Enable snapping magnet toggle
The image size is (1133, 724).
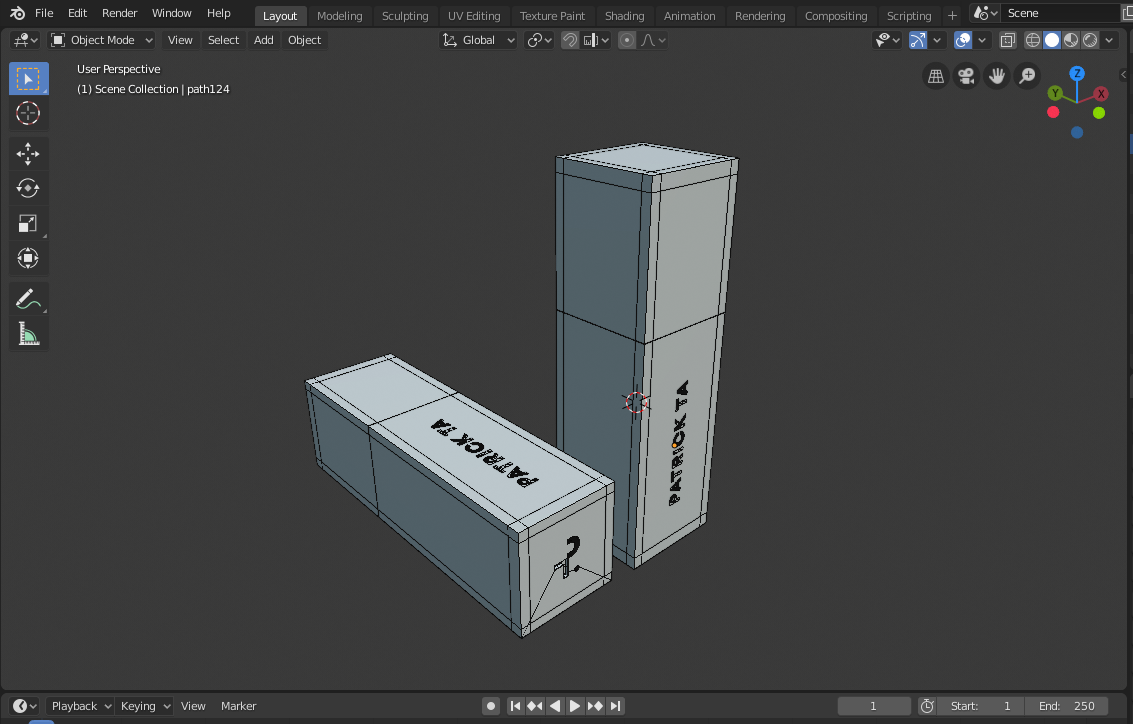570,40
